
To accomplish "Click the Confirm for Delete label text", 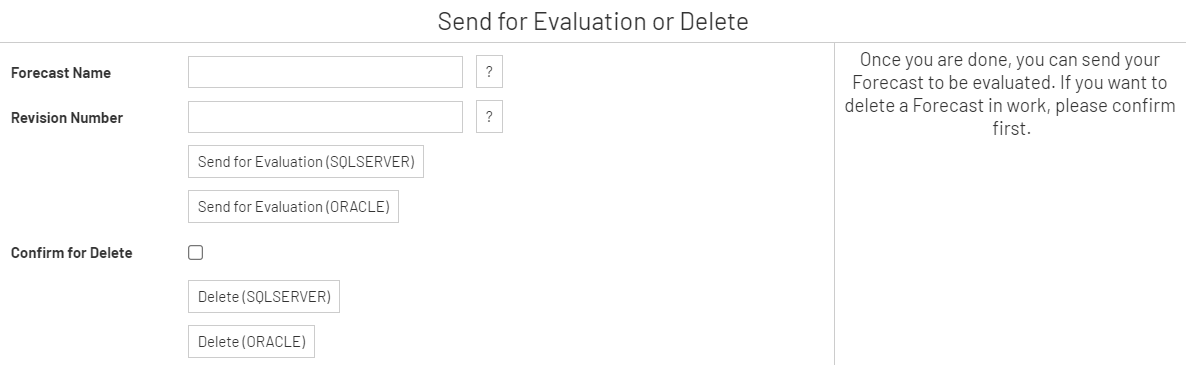I will point(71,253).
